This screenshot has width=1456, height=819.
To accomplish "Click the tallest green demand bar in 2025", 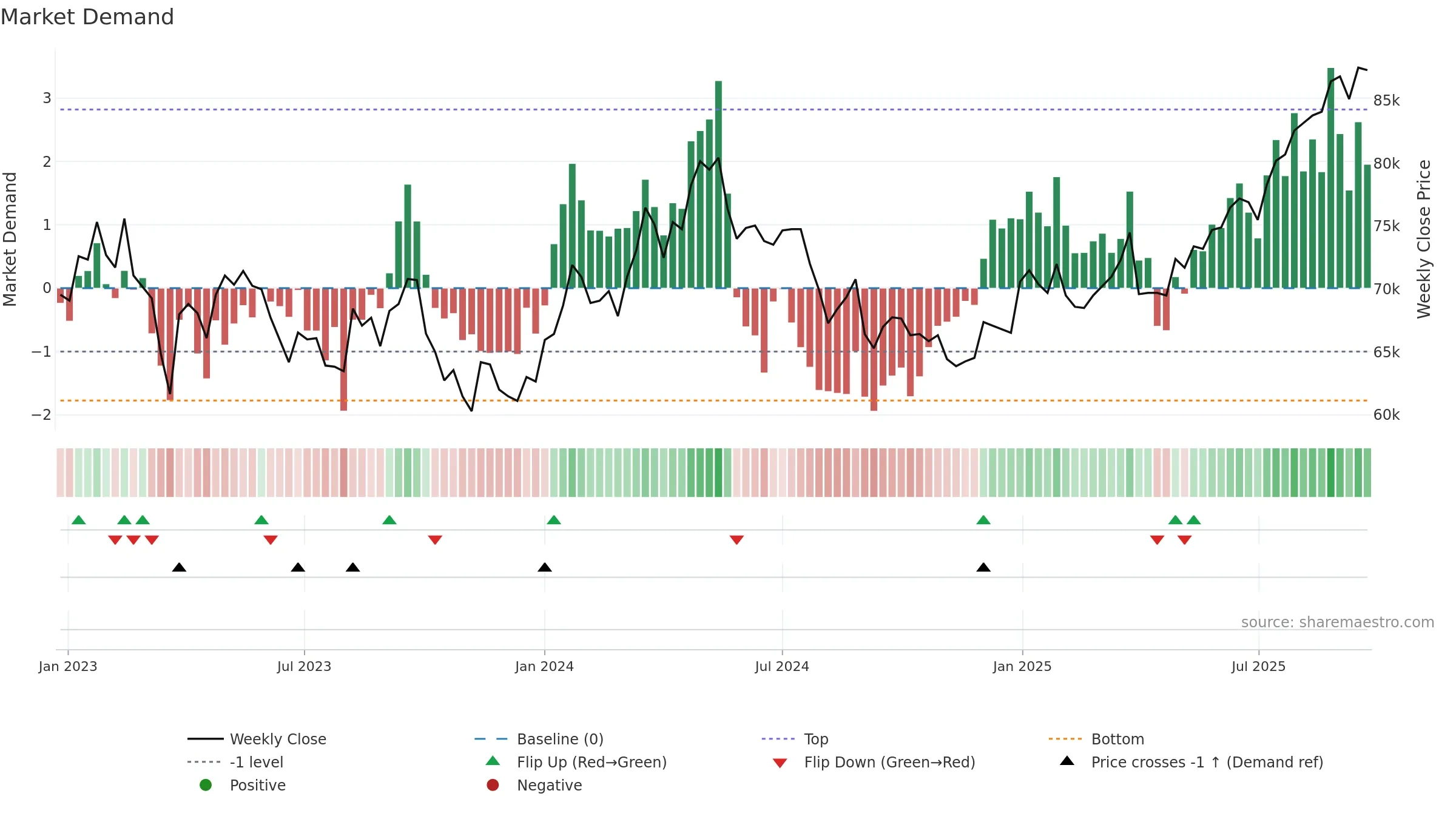I will tap(1330, 178).
